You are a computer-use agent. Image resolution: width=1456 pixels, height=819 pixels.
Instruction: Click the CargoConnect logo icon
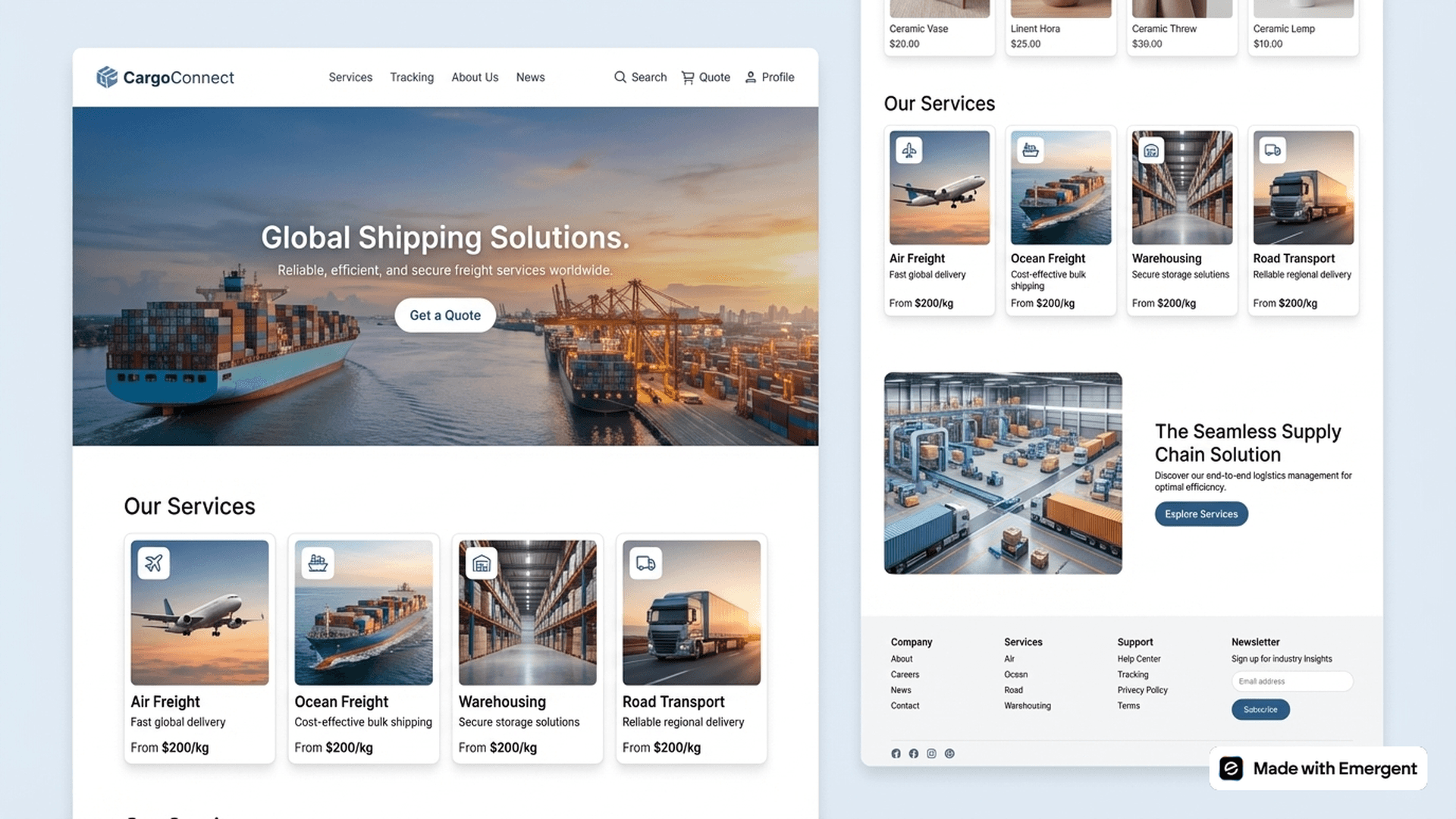point(106,77)
